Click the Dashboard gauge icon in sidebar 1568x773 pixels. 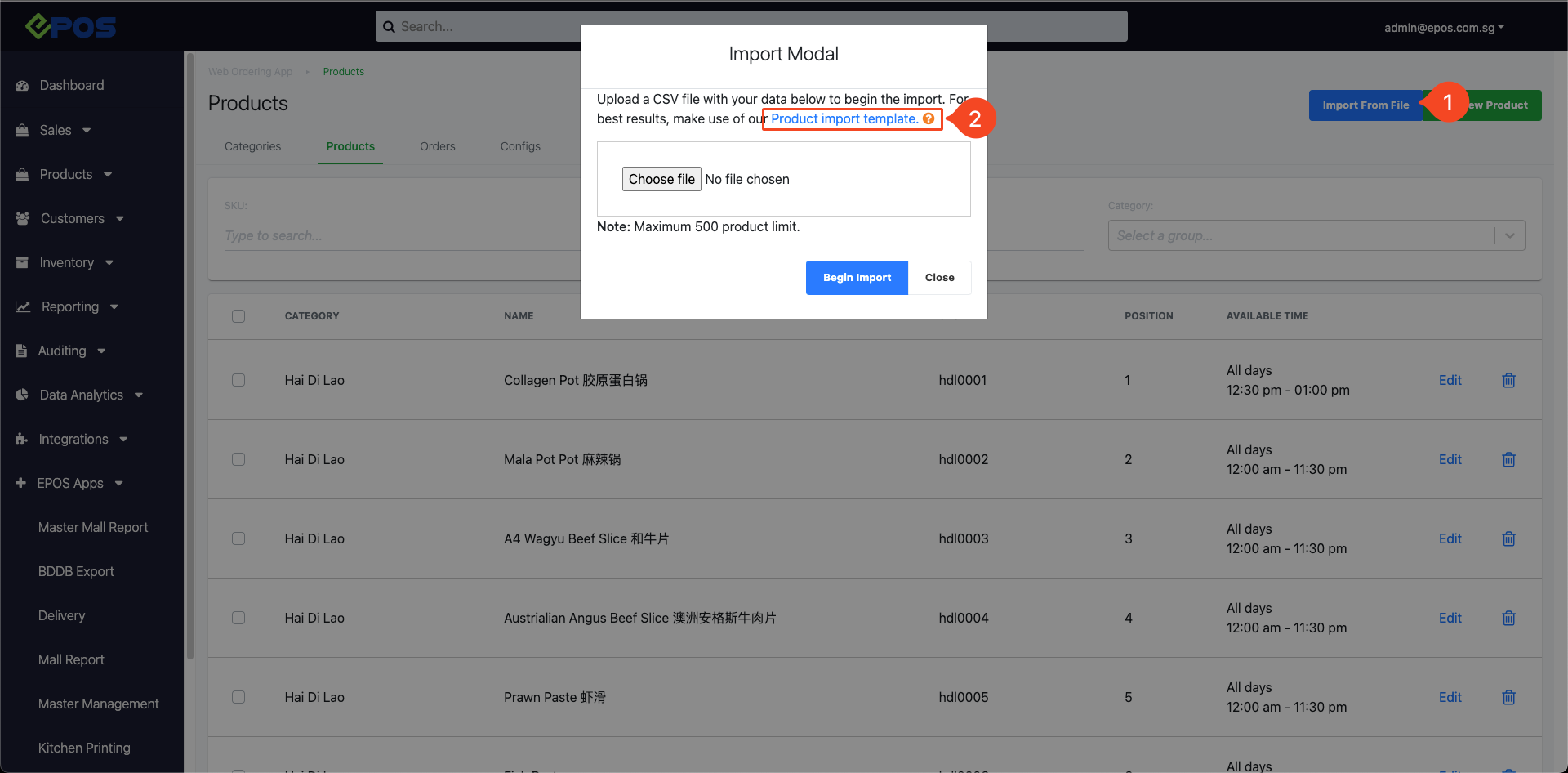click(x=22, y=86)
